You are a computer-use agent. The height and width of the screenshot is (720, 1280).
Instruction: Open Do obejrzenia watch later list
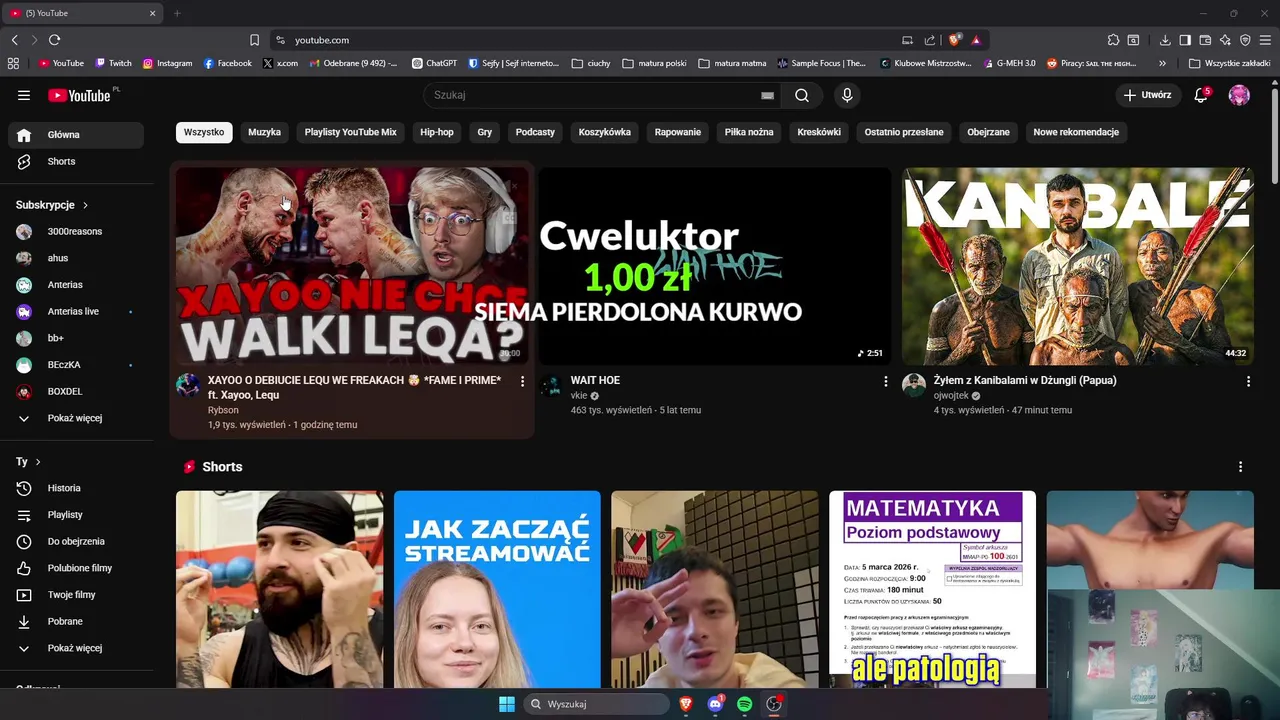tap(78, 541)
